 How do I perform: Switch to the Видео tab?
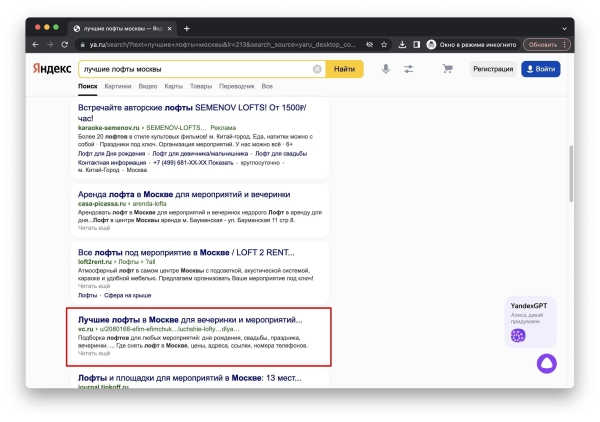coord(148,86)
